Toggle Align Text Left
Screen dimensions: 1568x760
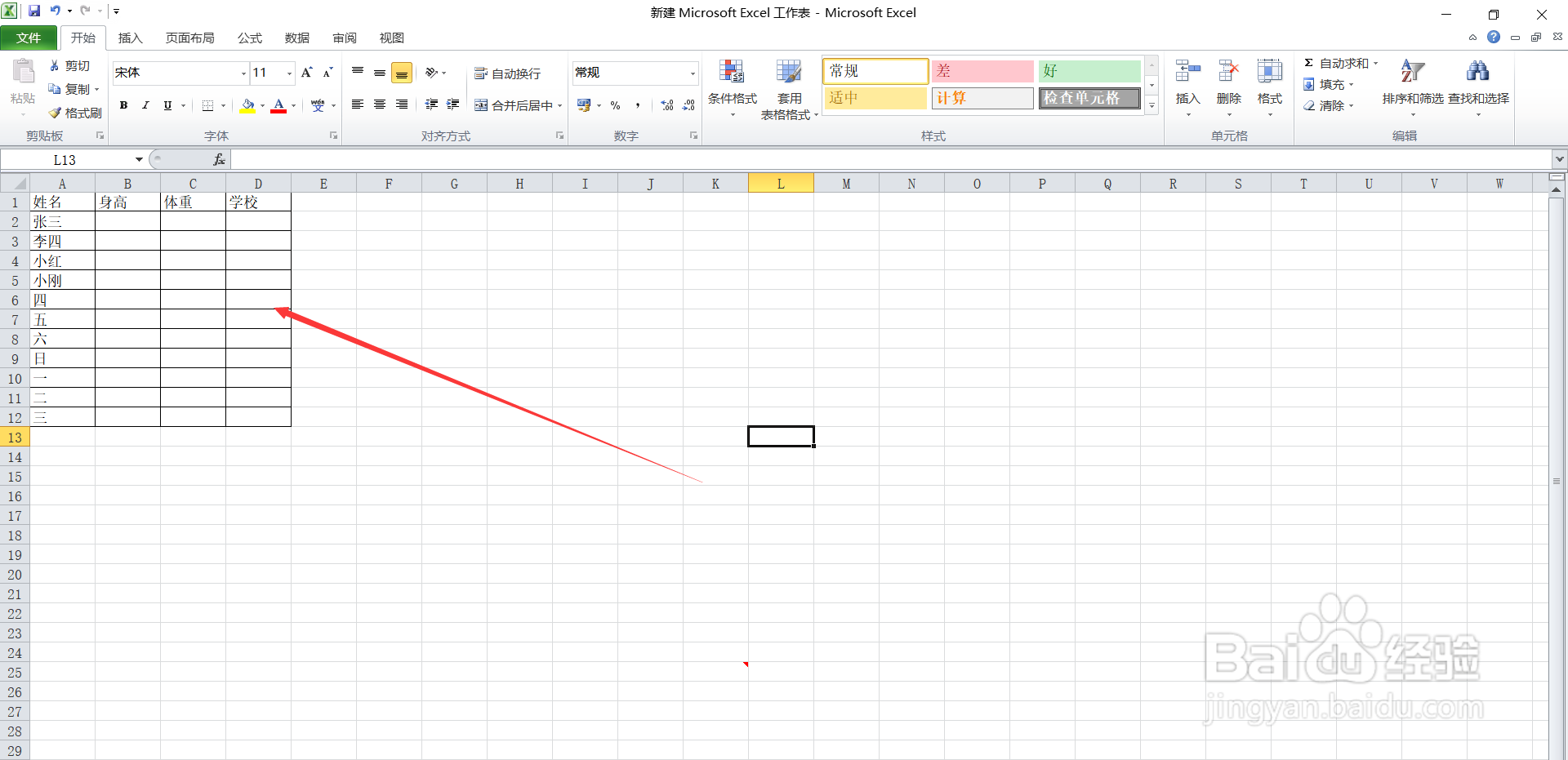[358, 104]
